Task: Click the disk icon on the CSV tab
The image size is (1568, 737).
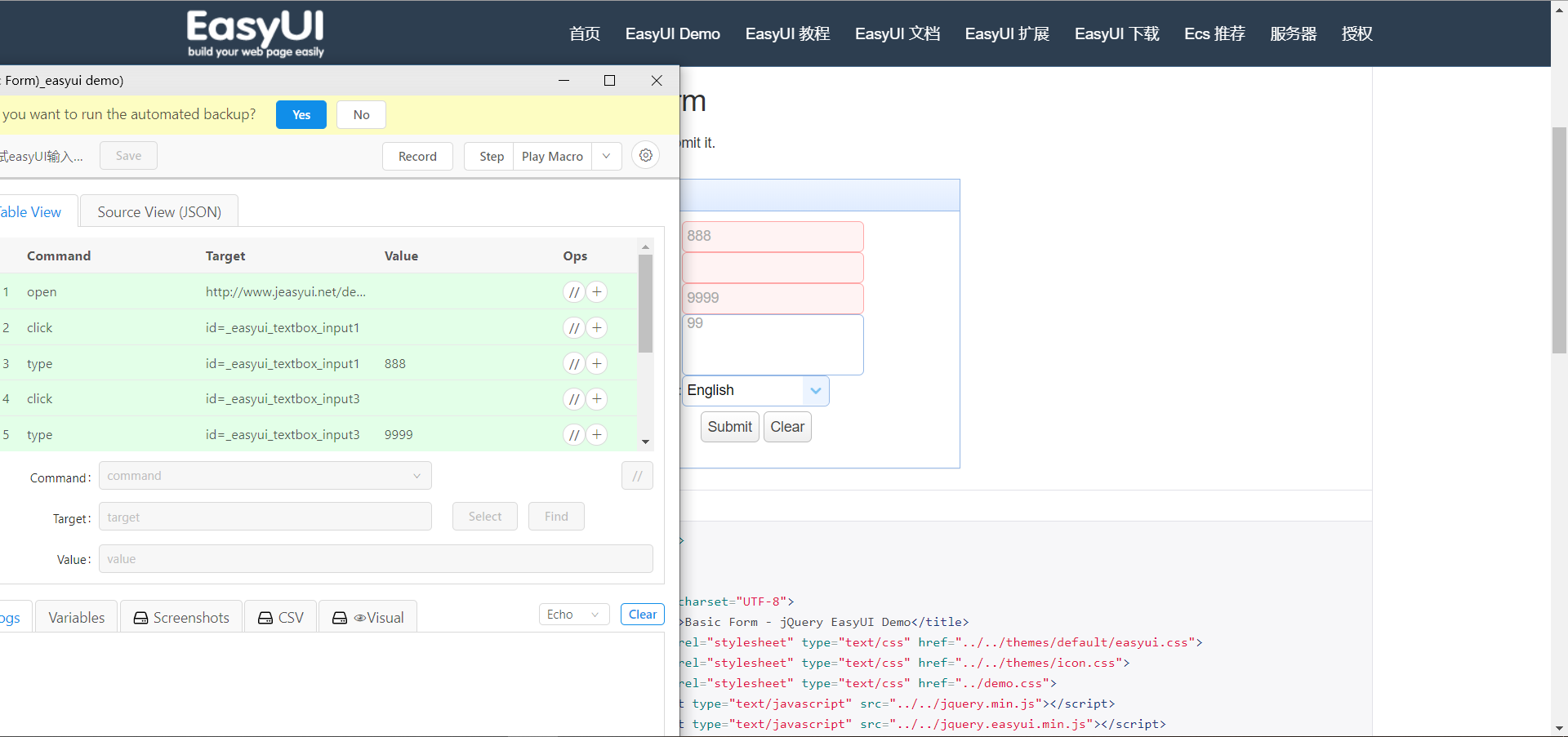Action: click(264, 618)
